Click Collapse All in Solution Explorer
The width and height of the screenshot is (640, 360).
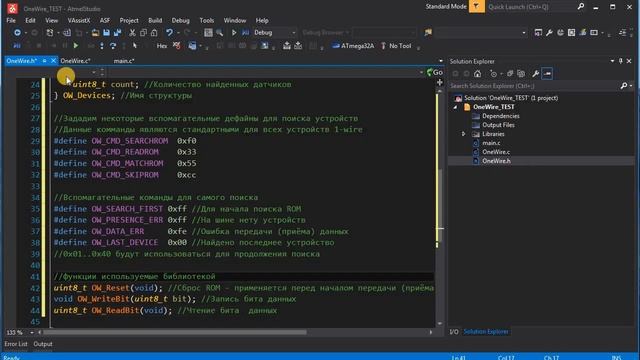click(x=510, y=74)
